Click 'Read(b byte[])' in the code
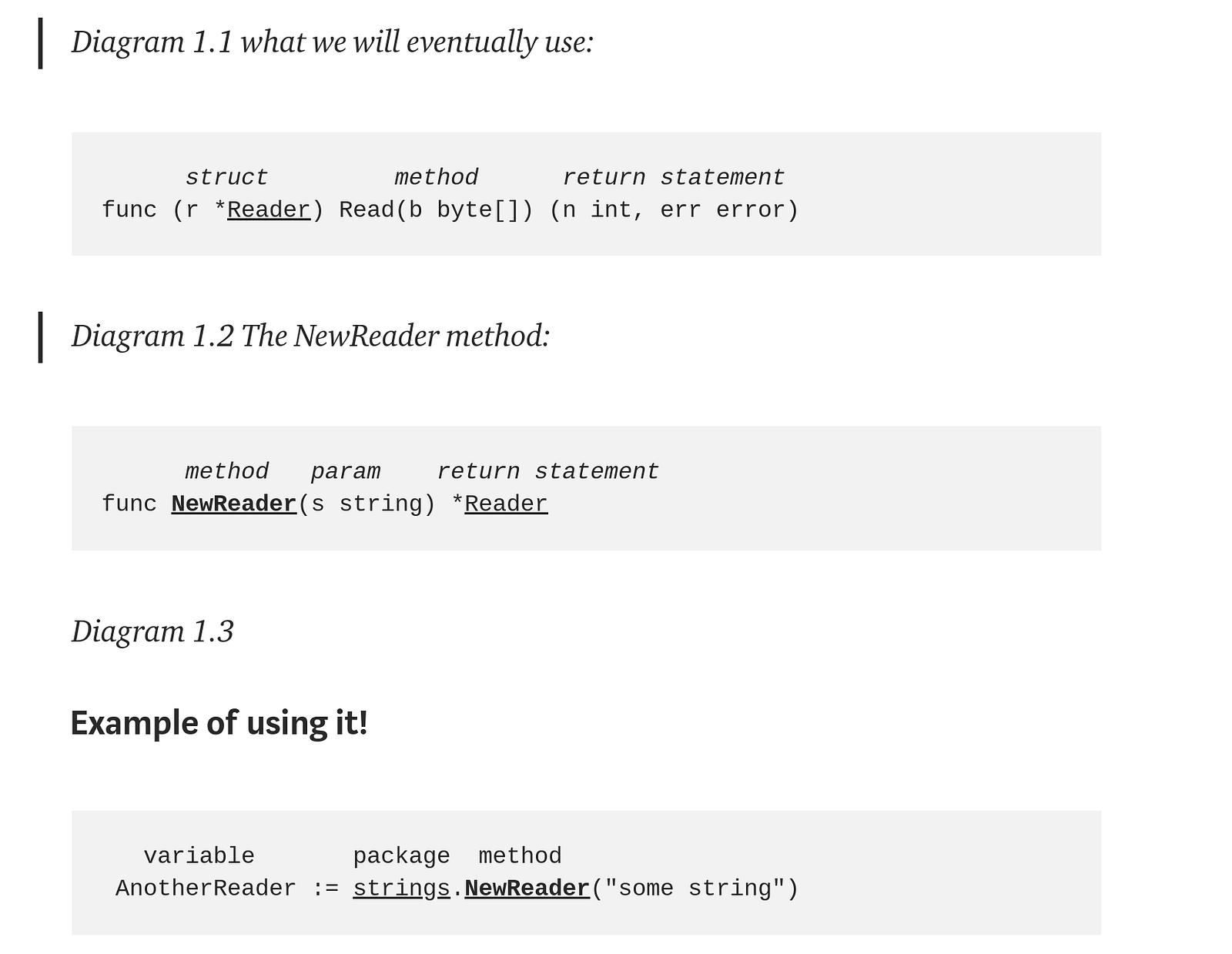 click(x=436, y=209)
